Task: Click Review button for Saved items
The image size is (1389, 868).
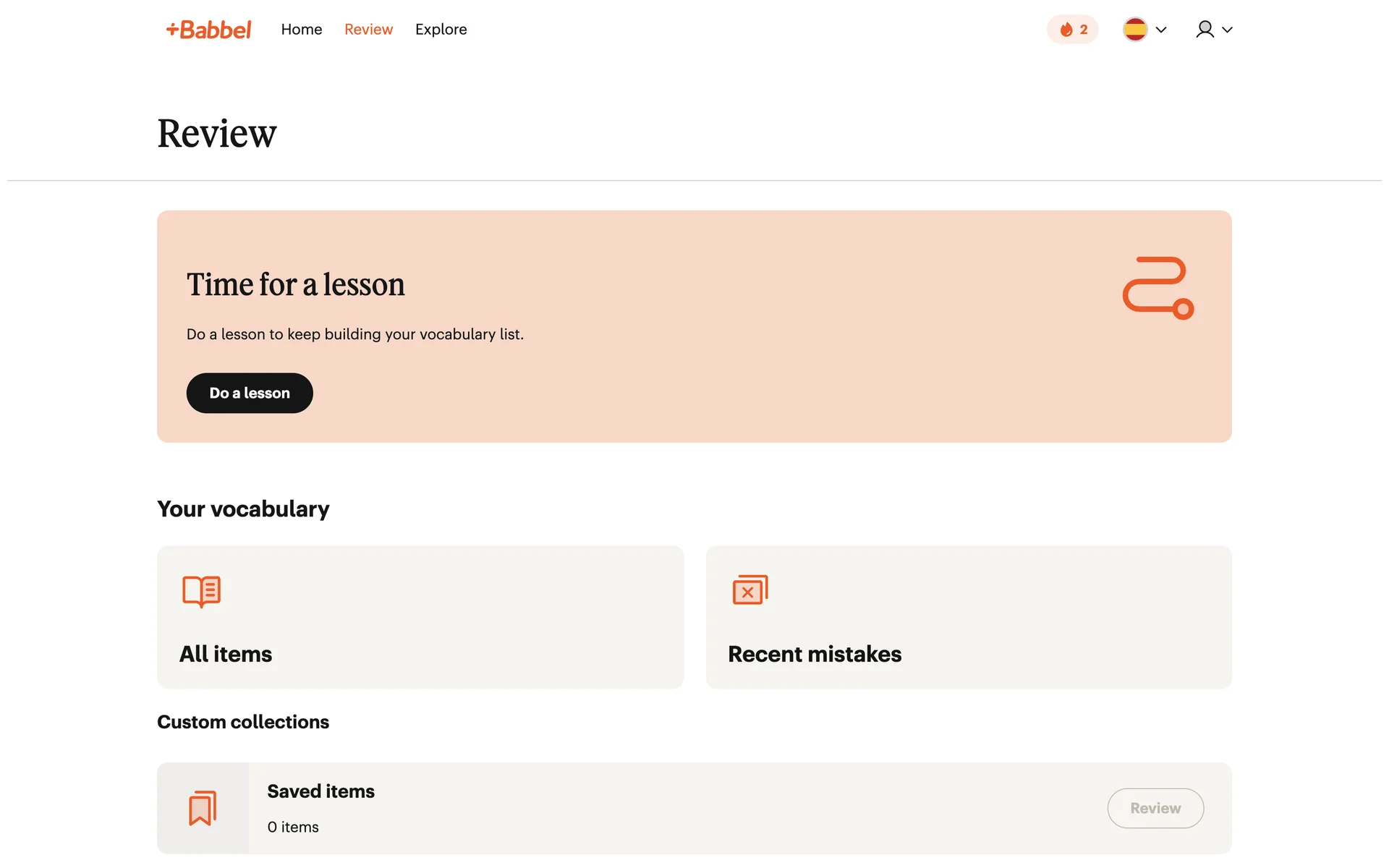Action: [1155, 808]
